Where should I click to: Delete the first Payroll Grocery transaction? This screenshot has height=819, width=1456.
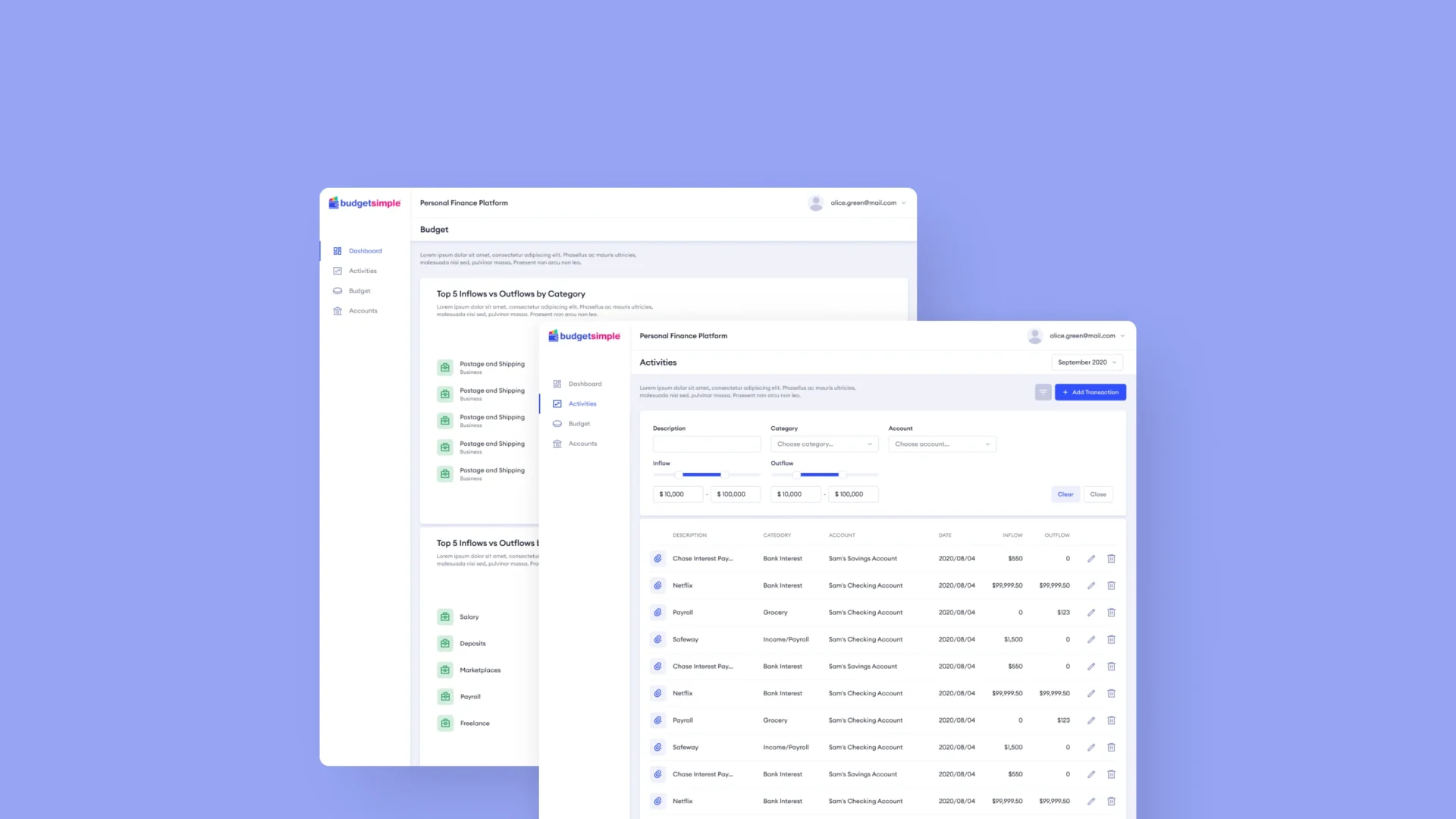tap(1111, 613)
